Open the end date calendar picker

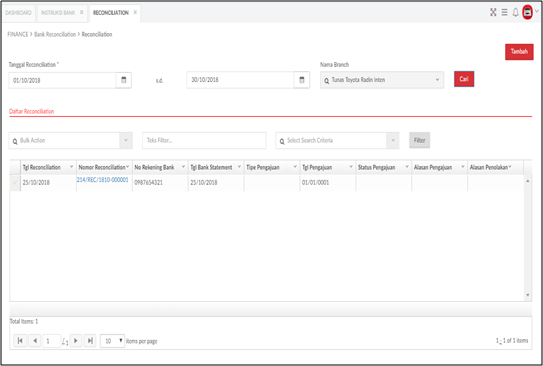tap(302, 80)
